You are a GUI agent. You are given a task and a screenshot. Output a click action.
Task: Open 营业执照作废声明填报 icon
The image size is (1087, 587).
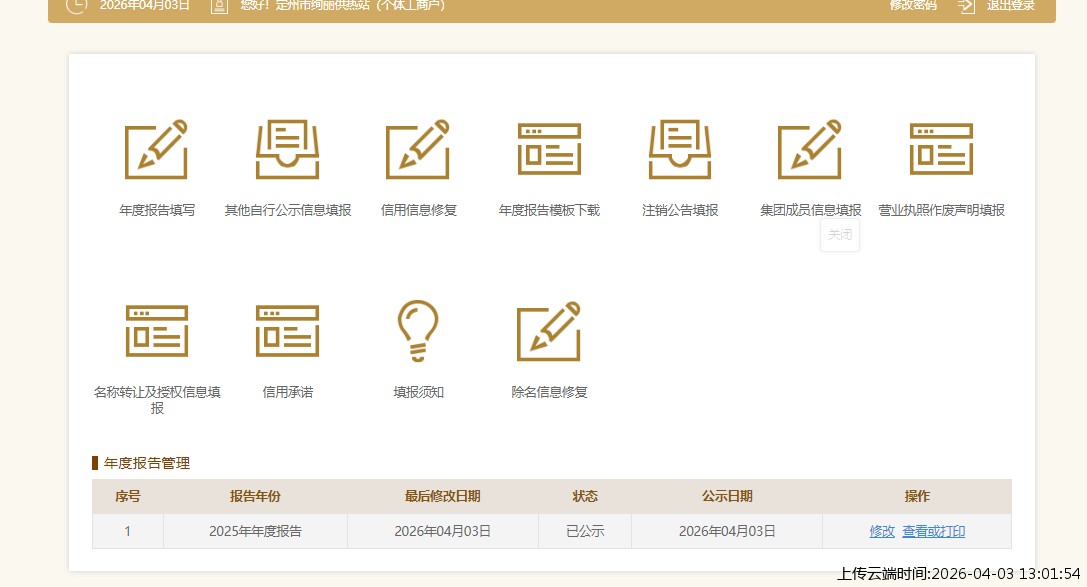[x=941, y=148]
